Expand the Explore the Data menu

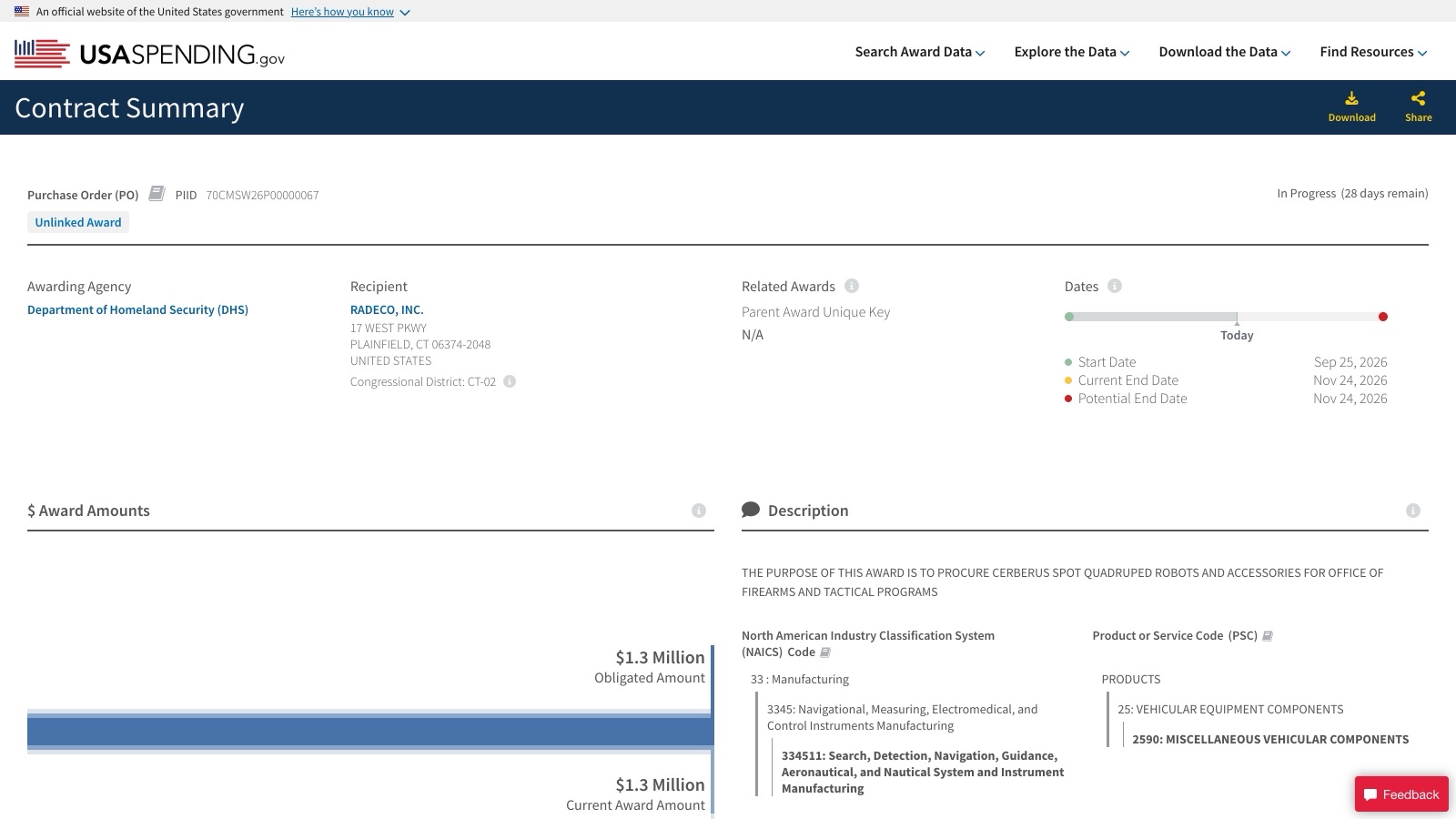[1072, 52]
